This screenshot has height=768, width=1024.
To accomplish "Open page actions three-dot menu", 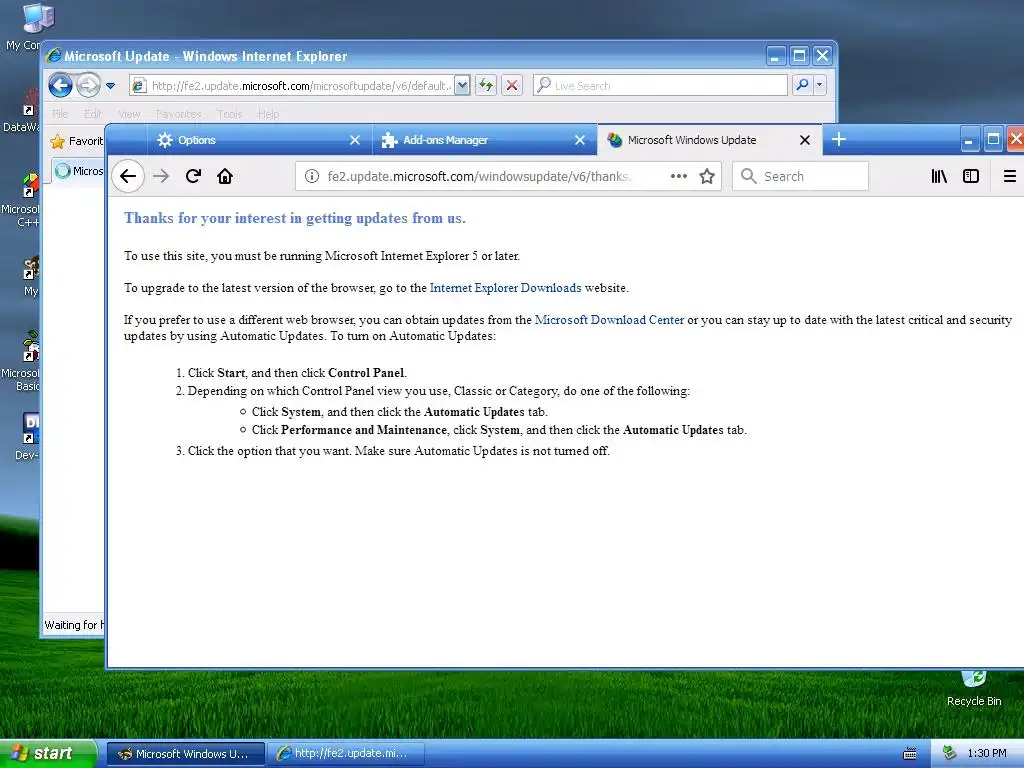I will [679, 176].
